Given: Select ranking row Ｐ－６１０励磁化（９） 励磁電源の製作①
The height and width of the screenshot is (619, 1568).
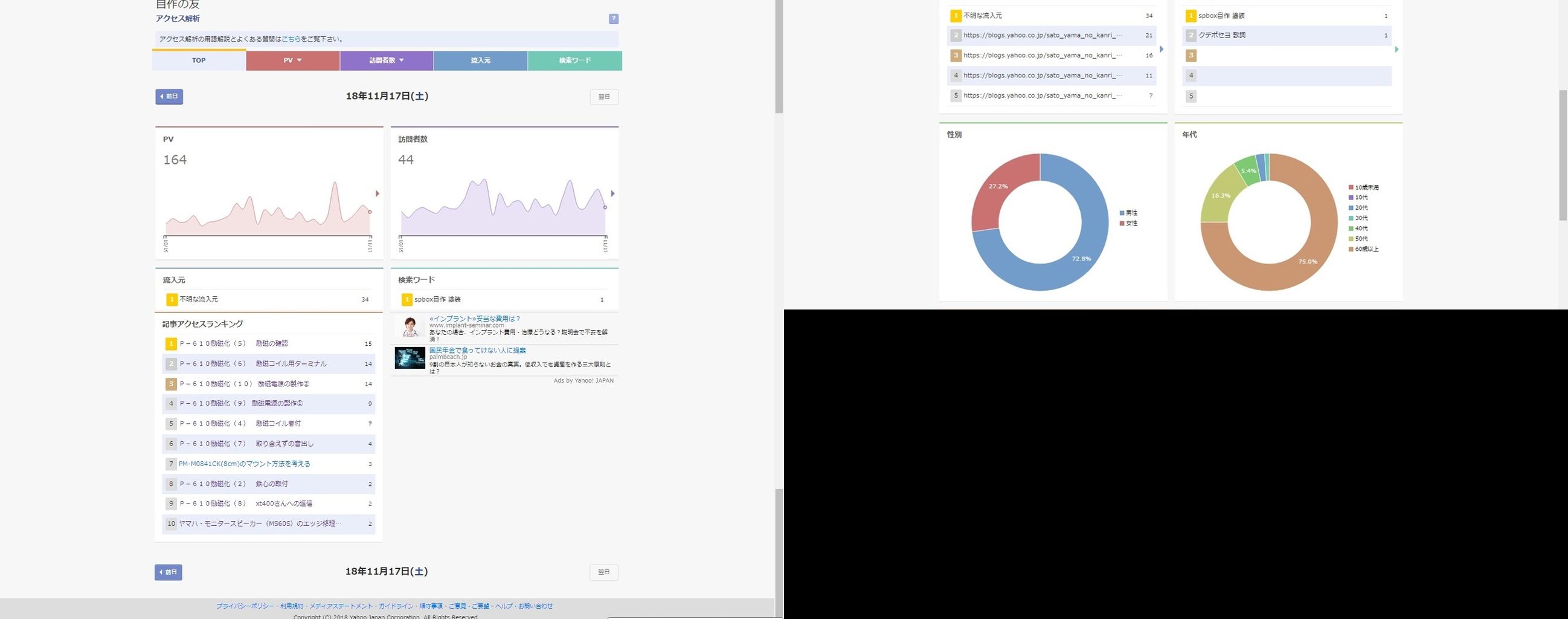Looking at the screenshot, I should point(268,403).
